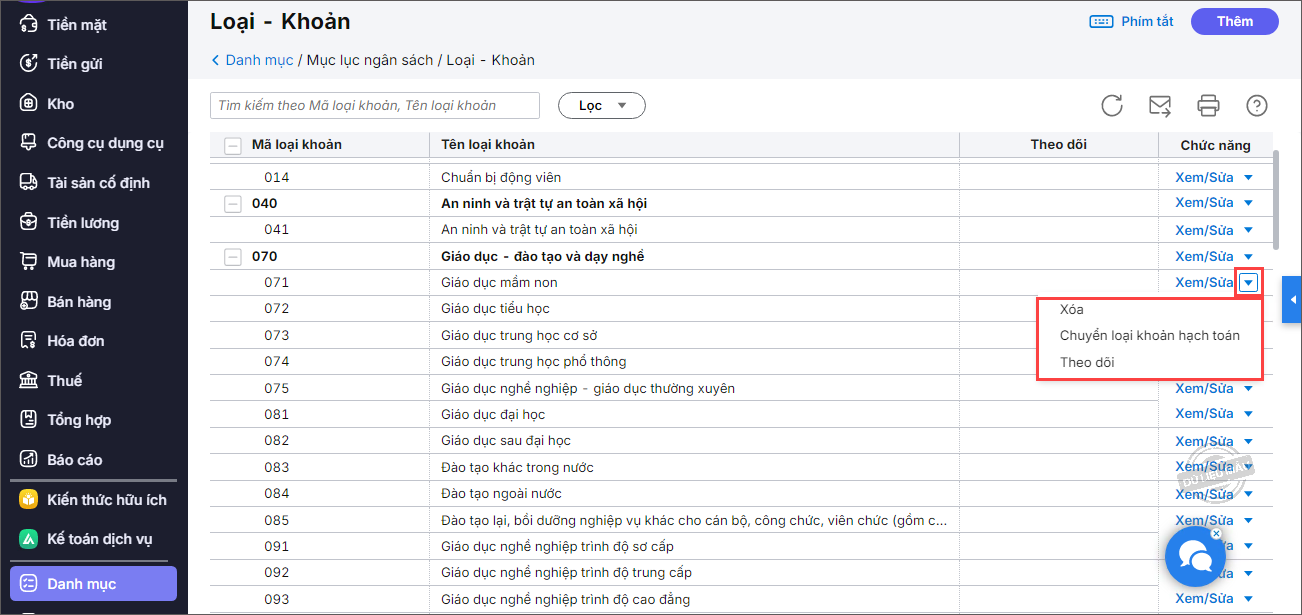Viewport: 1302px width, 615px height.
Task: Click the Kiến thức hữu ích icon
Action: [x=30, y=499]
